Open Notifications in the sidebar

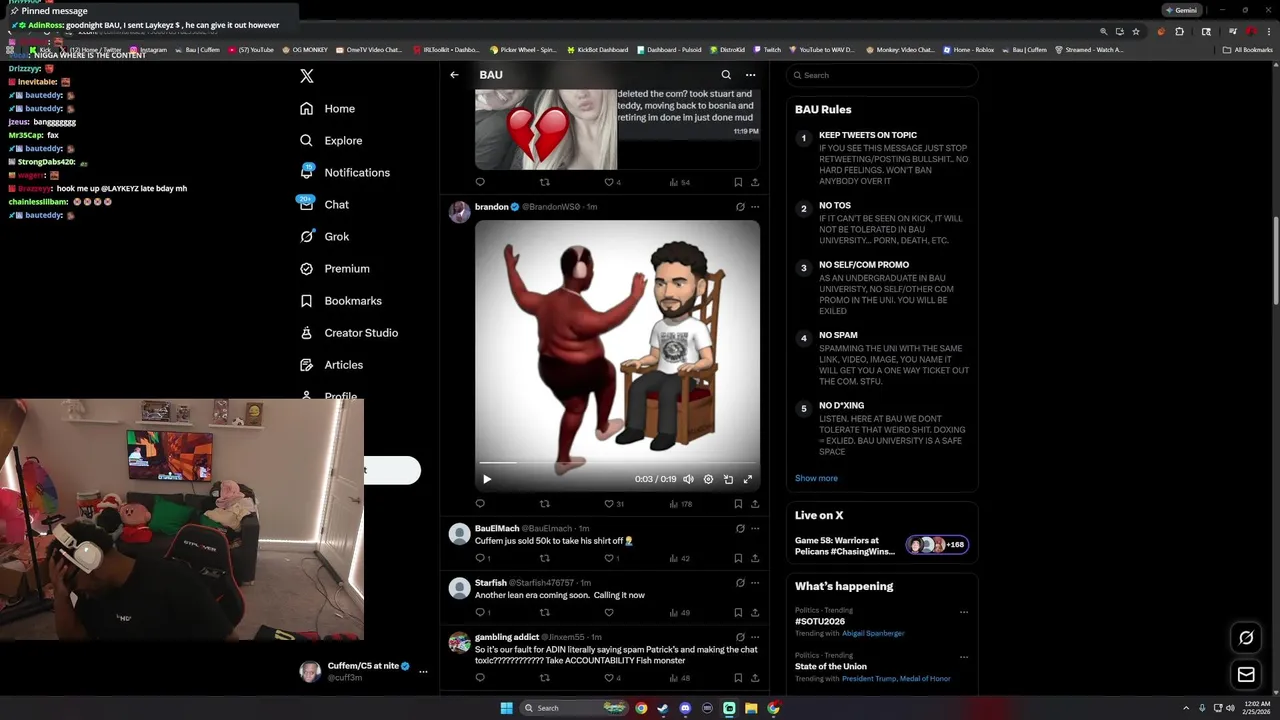[x=344, y=173]
